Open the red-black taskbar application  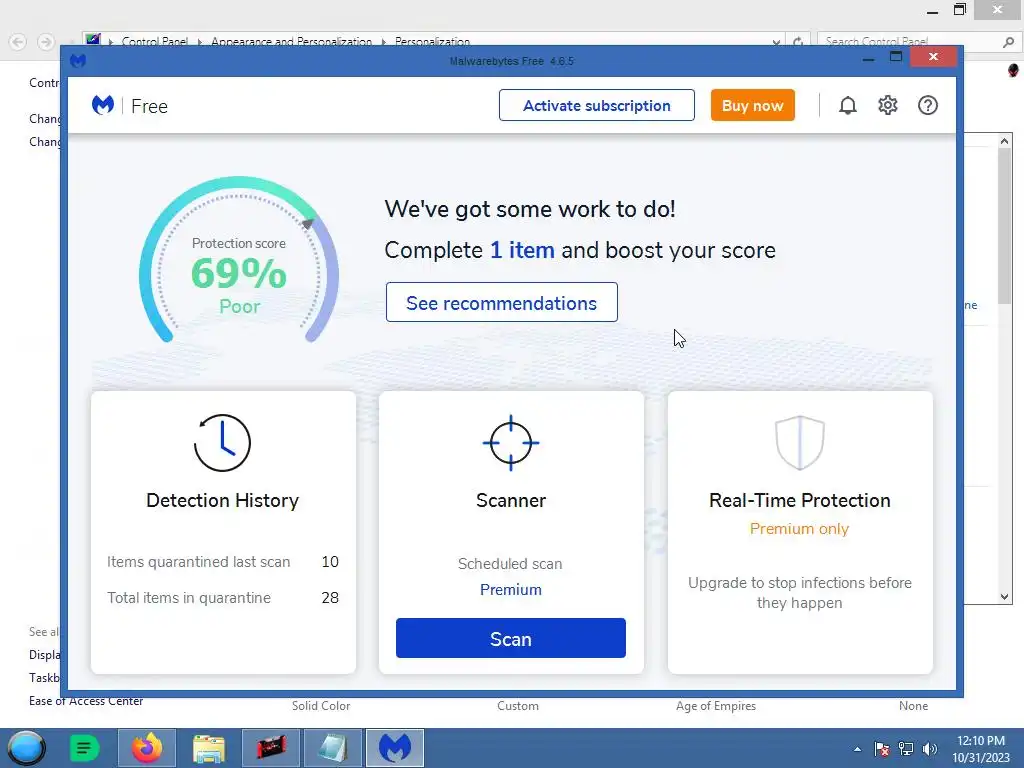click(x=271, y=748)
